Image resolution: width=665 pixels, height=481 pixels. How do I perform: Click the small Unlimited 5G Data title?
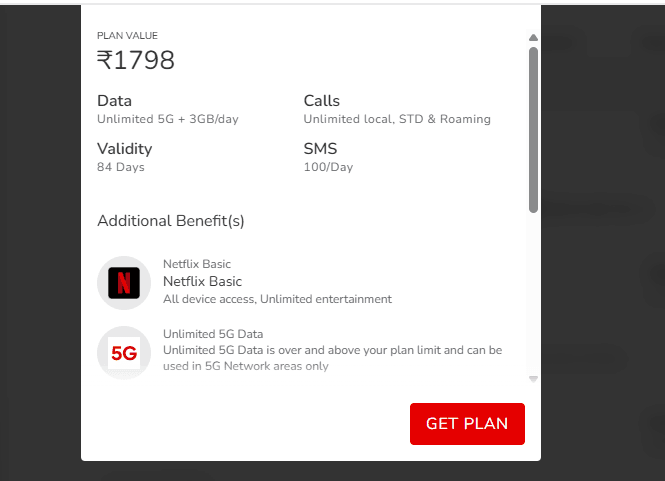pyautogui.click(x=213, y=333)
